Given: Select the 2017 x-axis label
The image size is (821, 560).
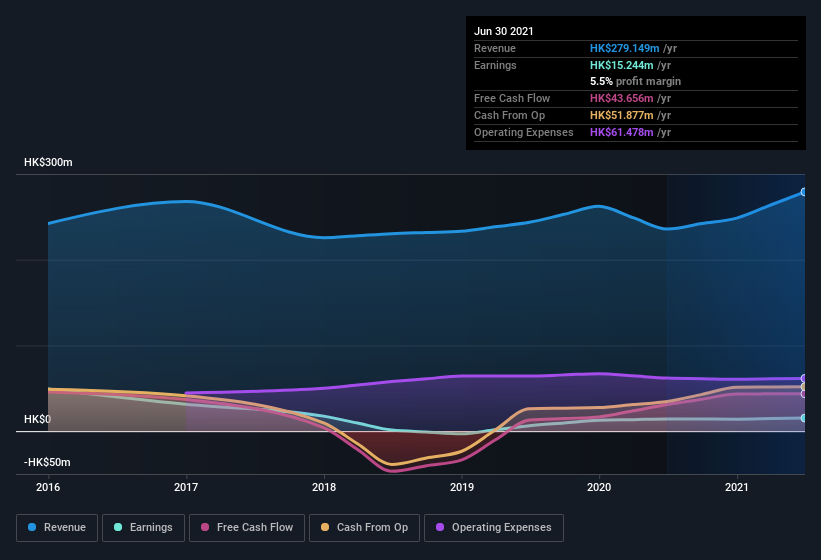Looking at the screenshot, I should pos(186,487).
